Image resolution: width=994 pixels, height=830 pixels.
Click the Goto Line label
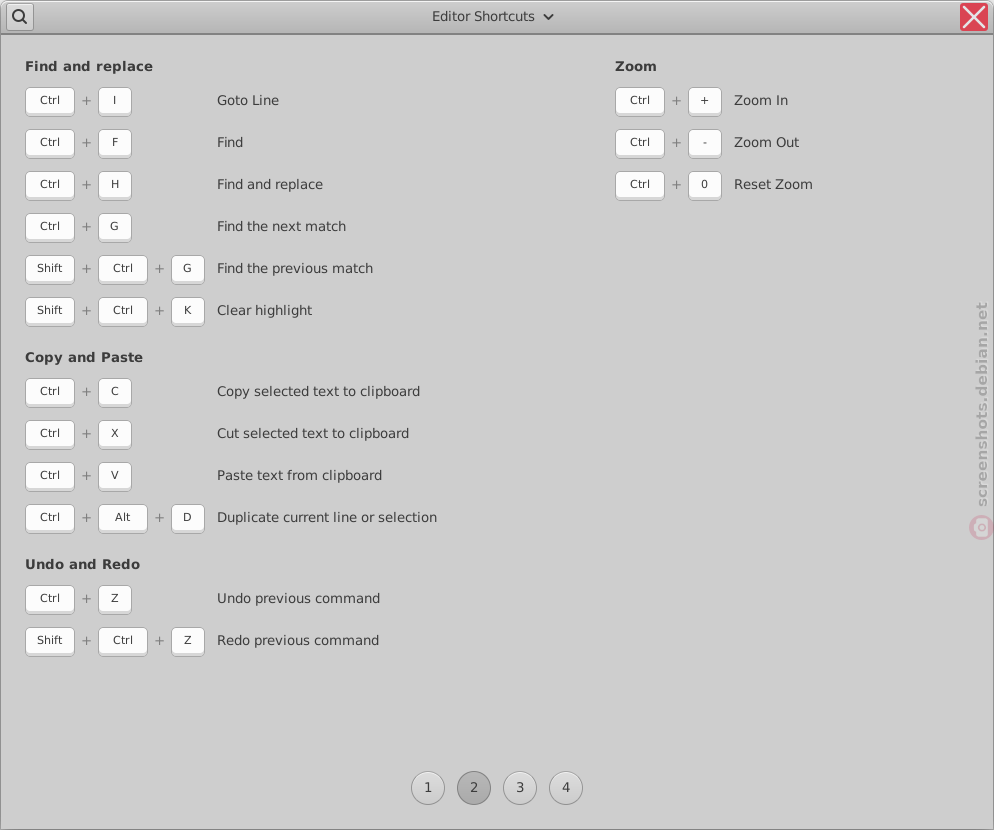tap(248, 101)
